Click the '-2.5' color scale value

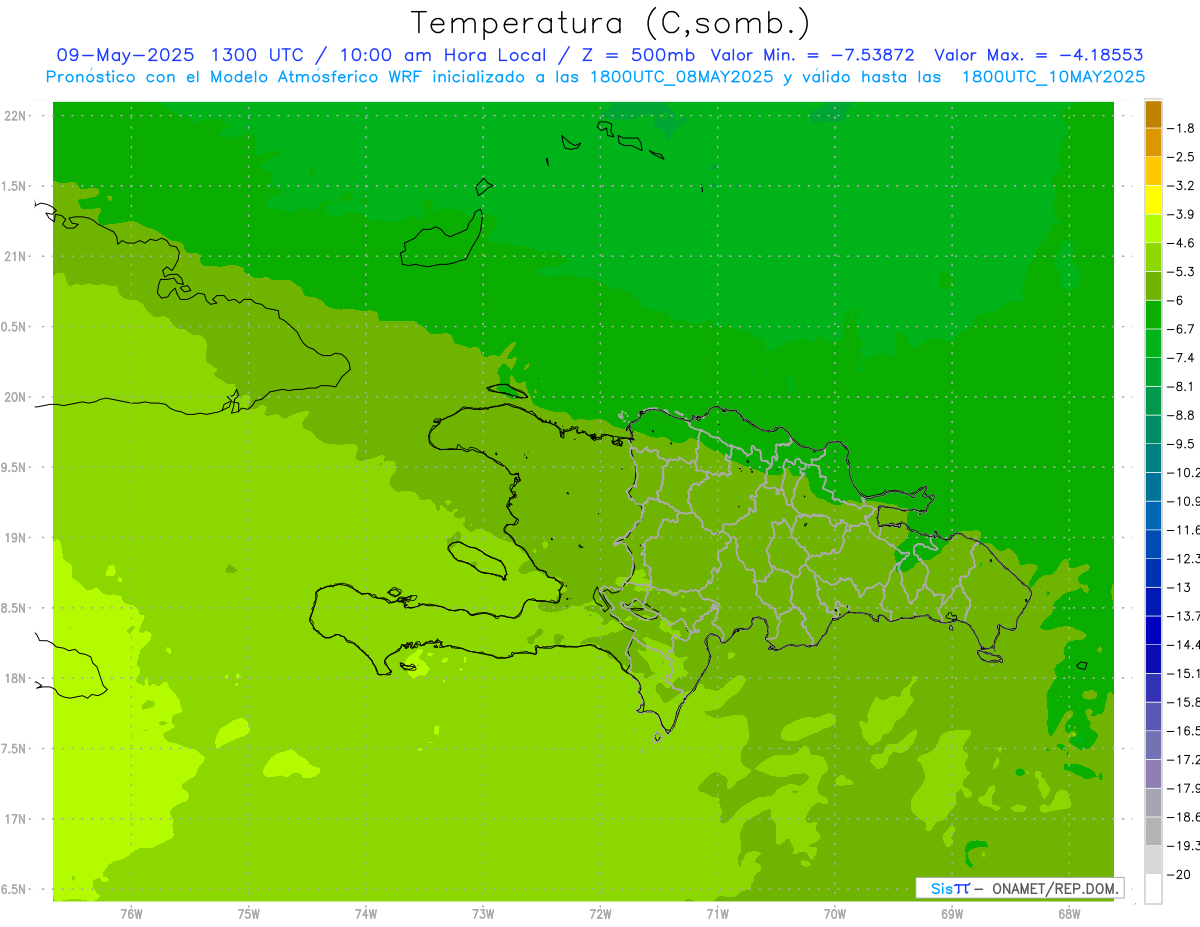click(x=1182, y=157)
